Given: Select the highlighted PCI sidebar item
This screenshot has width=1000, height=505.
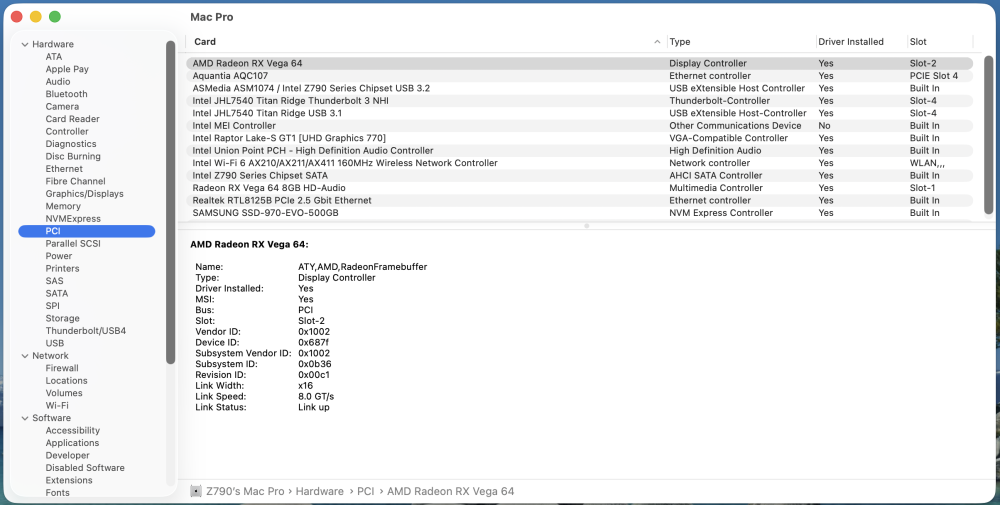Looking at the screenshot, I should [x=87, y=231].
